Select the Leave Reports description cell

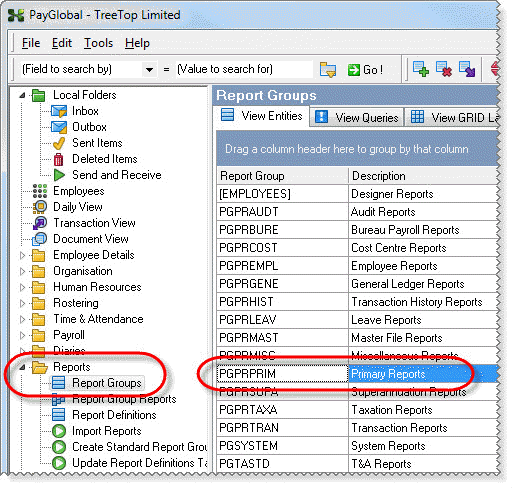(x=423, y=320)
